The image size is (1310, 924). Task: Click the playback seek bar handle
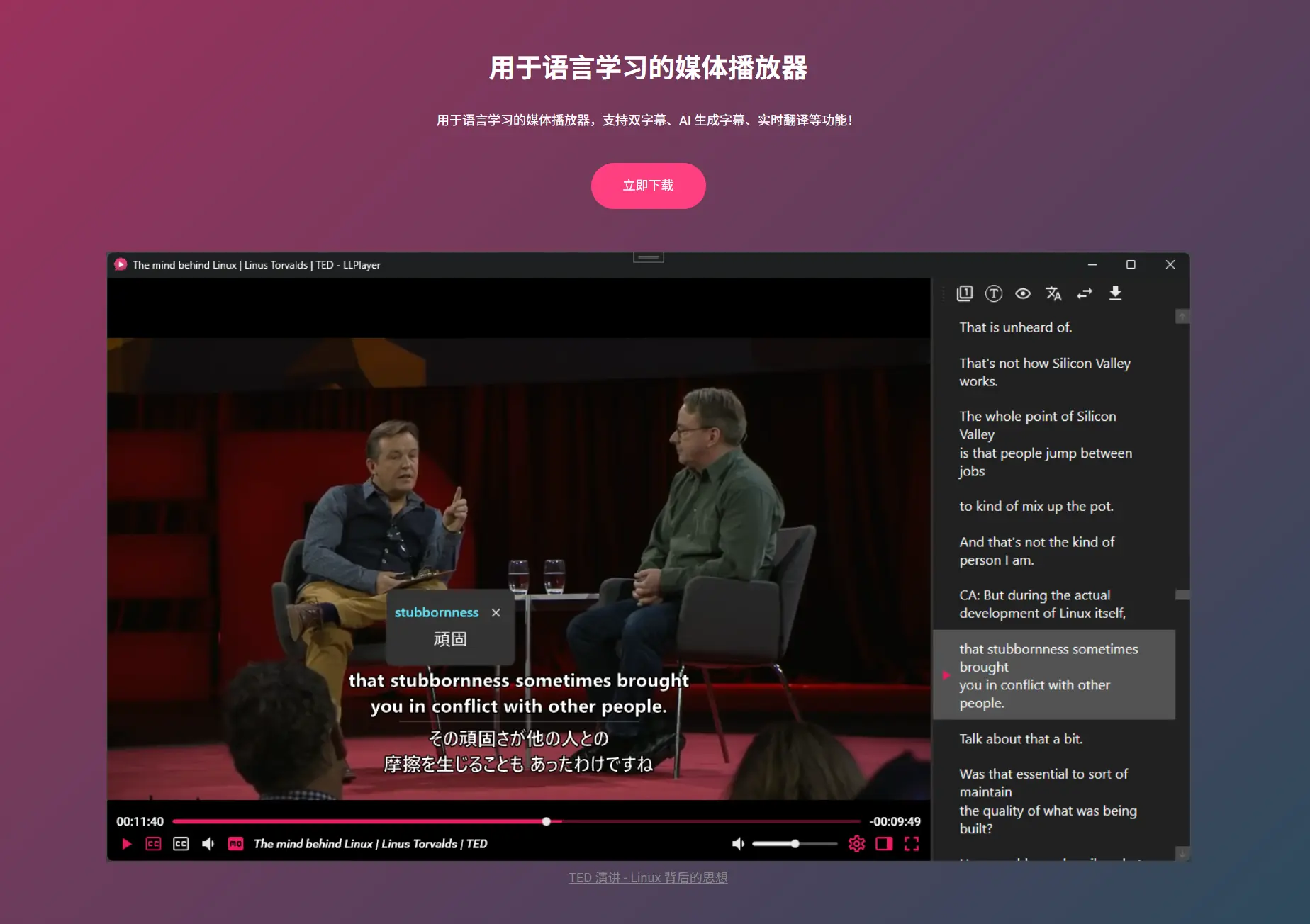(x=546, y=821)
